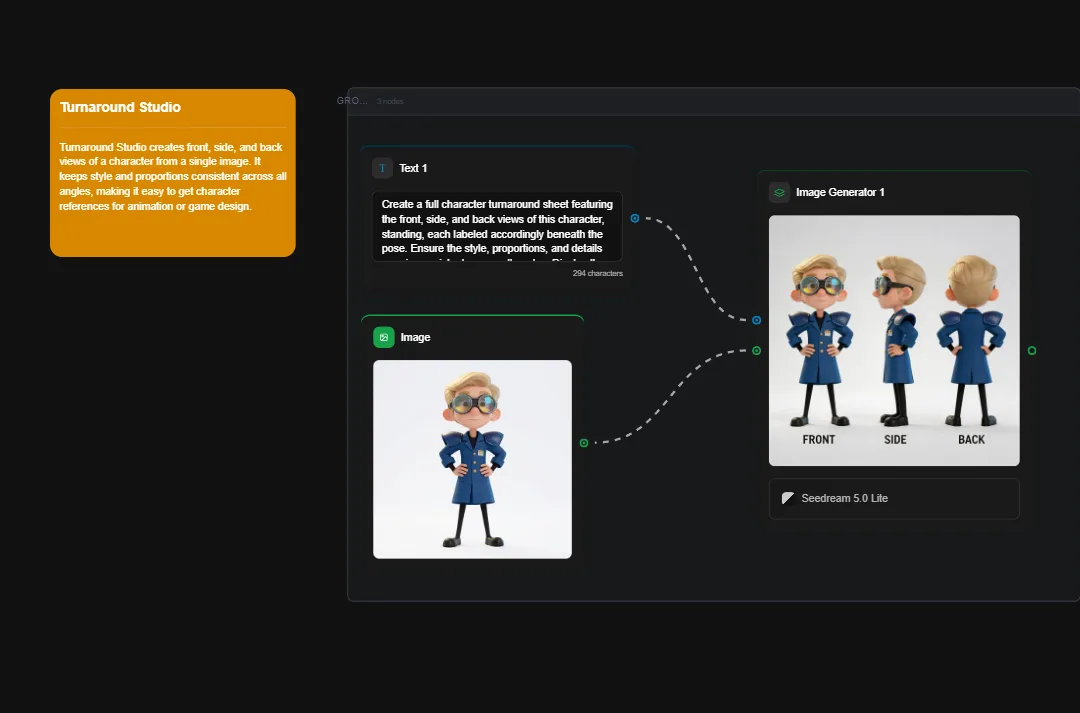Image resolution: width=1080 pixels, height=713 pixels.
Task: Click the Image Generator's green image input port
Action: (x=756, y=350)
